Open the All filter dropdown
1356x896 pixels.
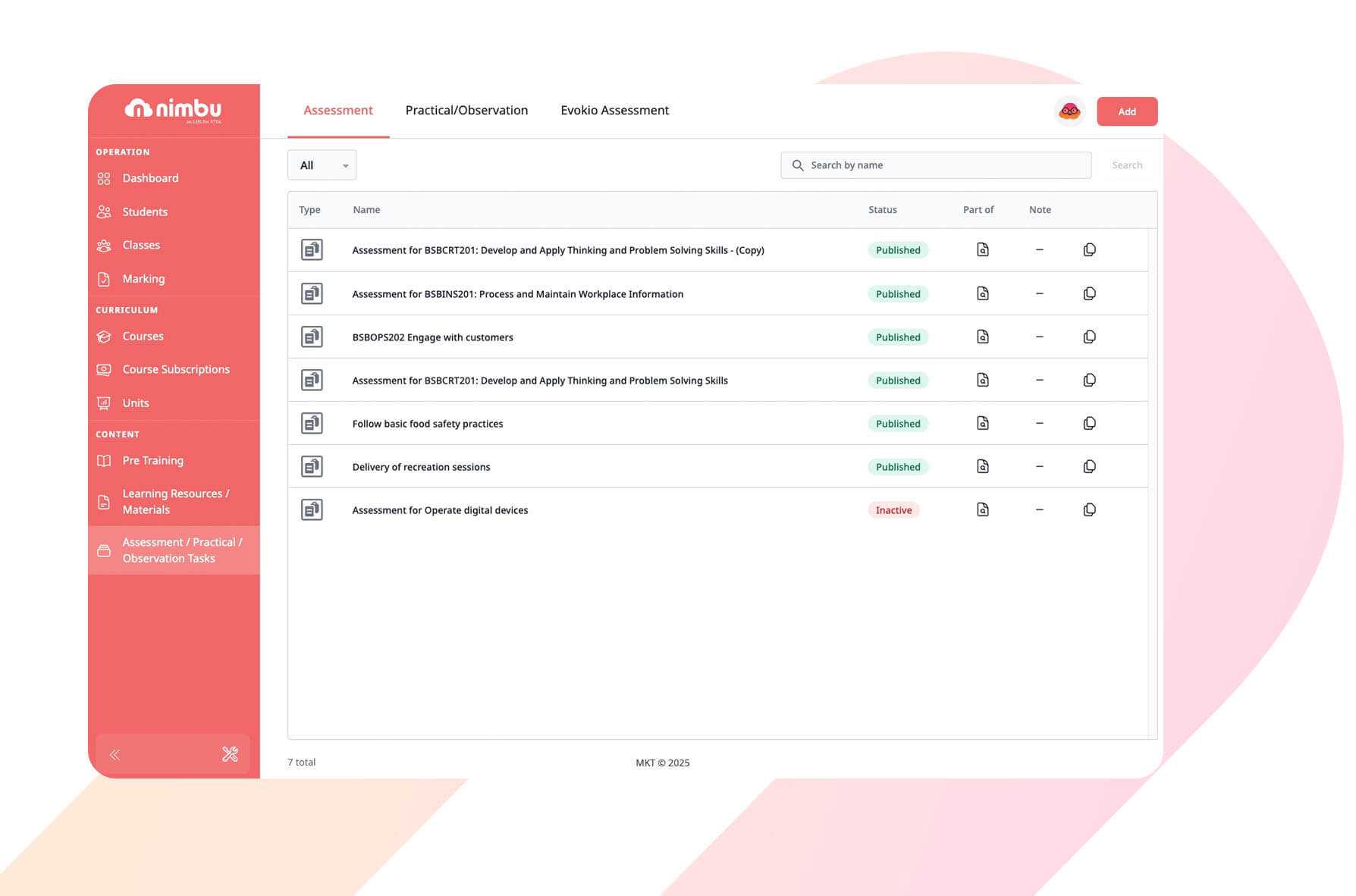(x=321, y=164)
